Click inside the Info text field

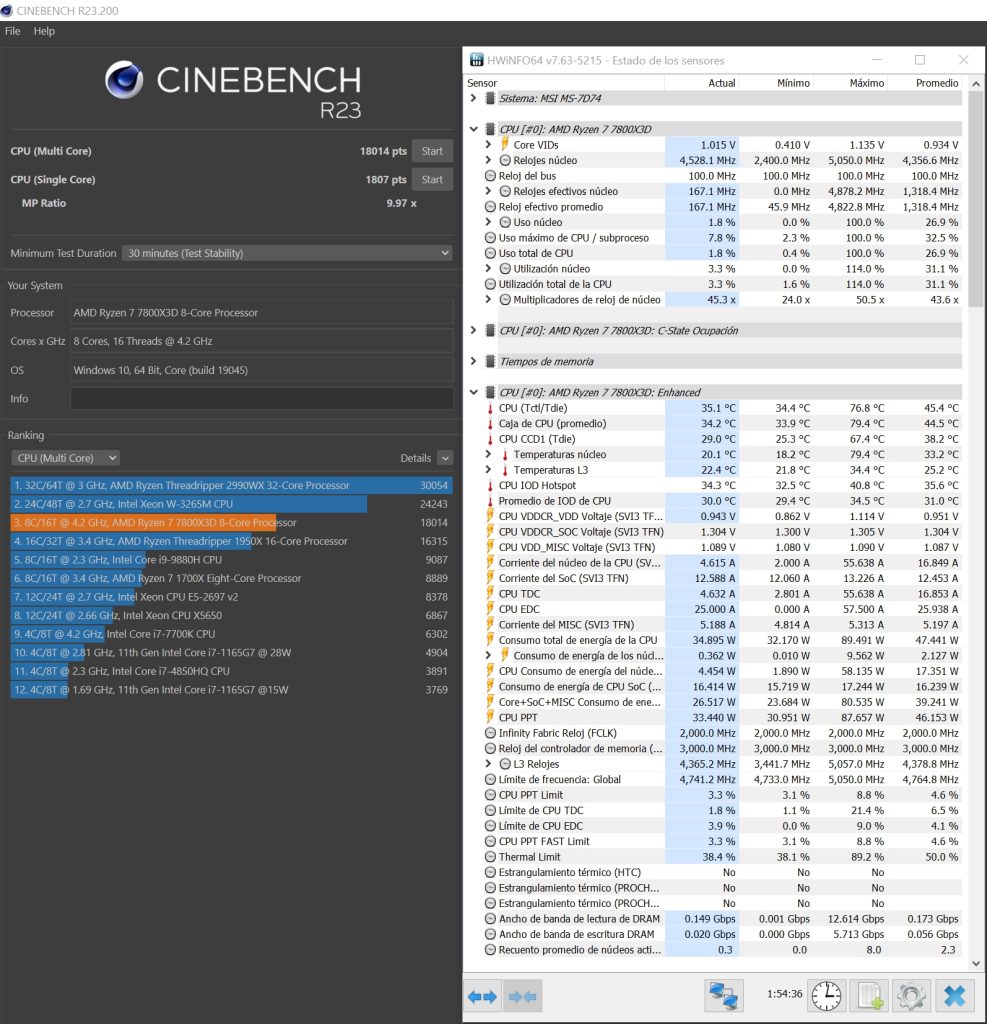pyautogui.click(x=262, y=398)
